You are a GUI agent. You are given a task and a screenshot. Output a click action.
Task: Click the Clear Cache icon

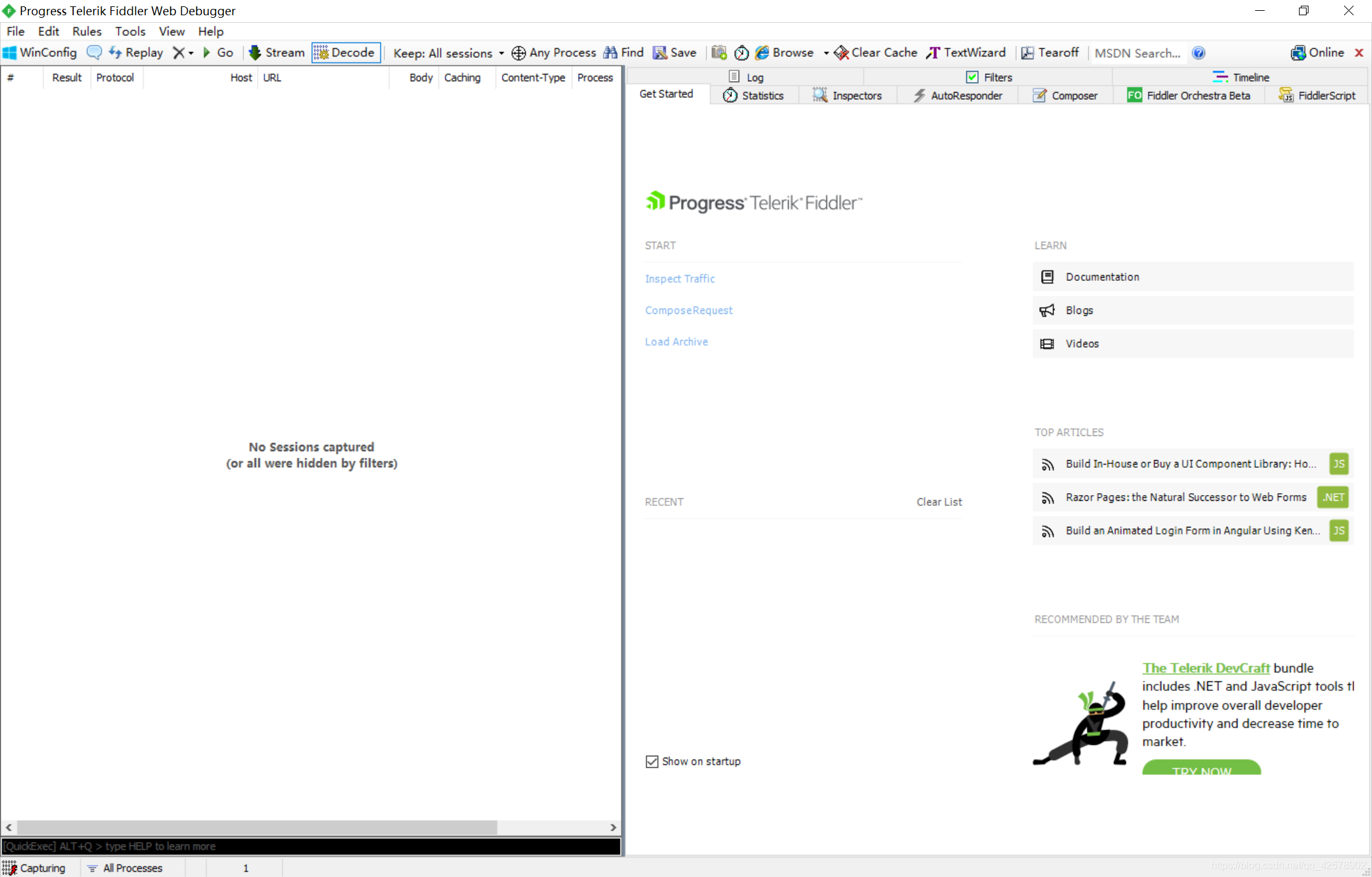coord(841,53)
